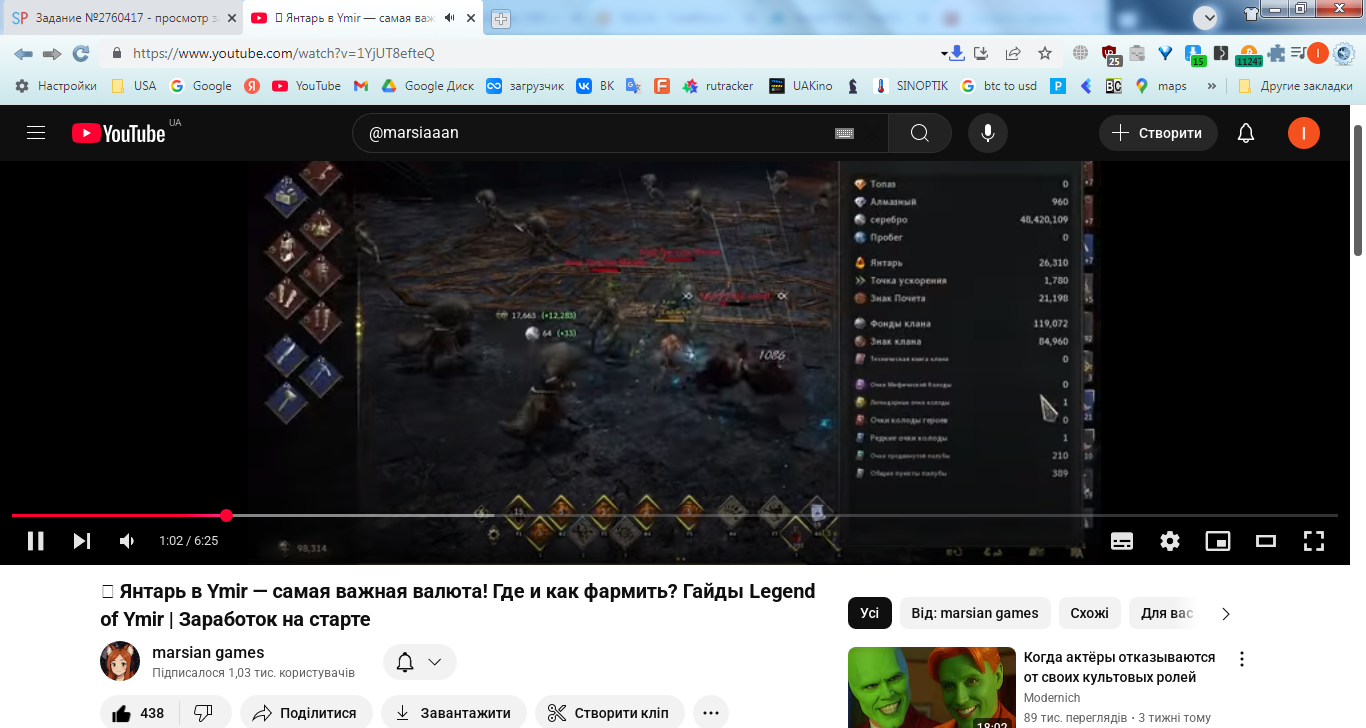Open the marsian games channel name
Screen dimensions: 1366x728
coord(208,653)
